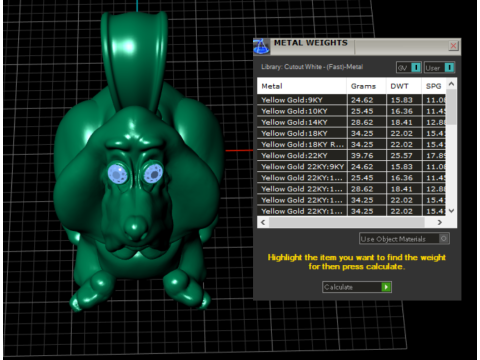Select the Yellow Gold:10KY row

(x=351, y=111)
